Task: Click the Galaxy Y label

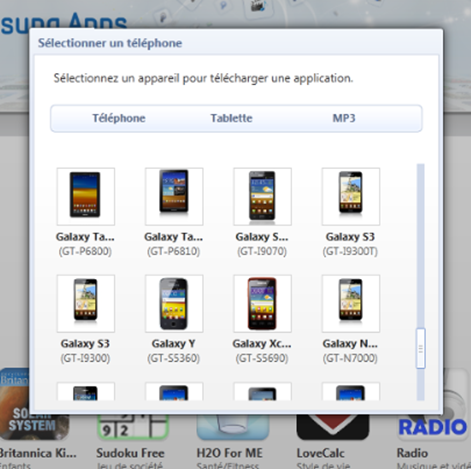Action: 173,343
